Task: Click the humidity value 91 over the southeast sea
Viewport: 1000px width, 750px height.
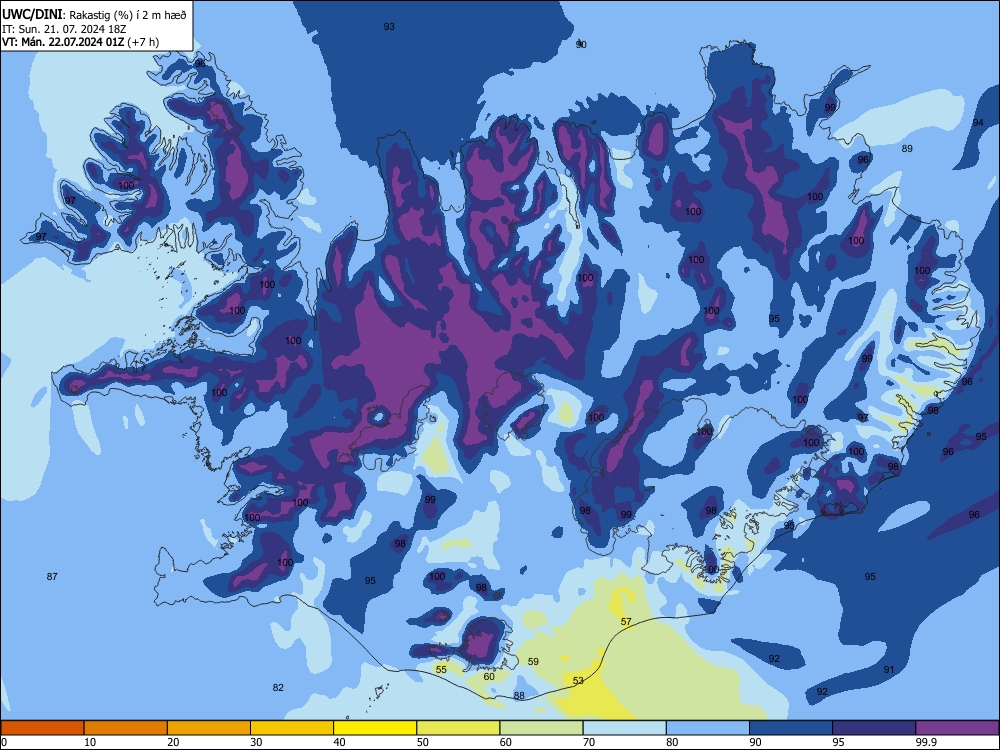Action: coord(889,670)
